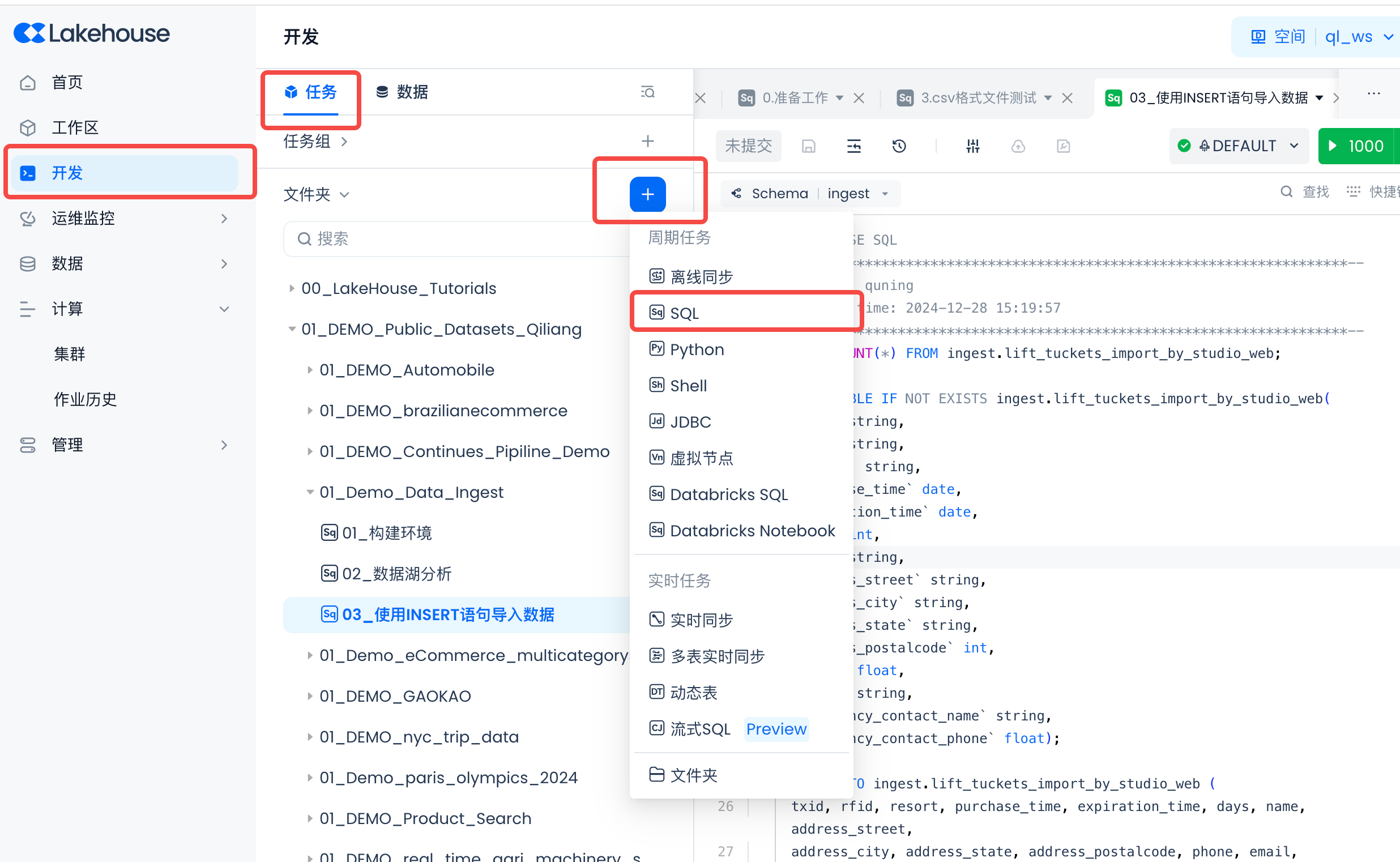
Task: Open 02_数据湖分析 SQL file in tree
Action: [x=397, y=574]
